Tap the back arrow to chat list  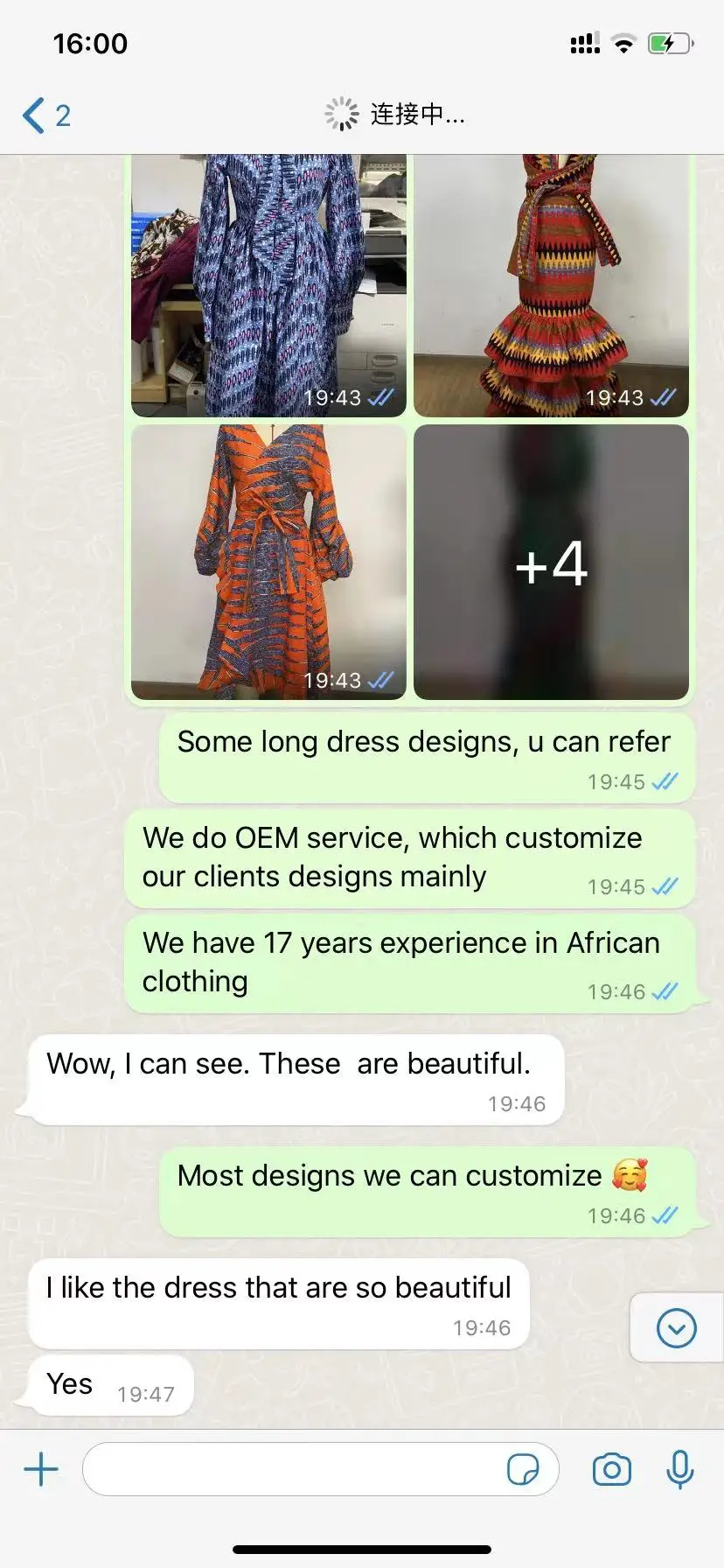34,115
